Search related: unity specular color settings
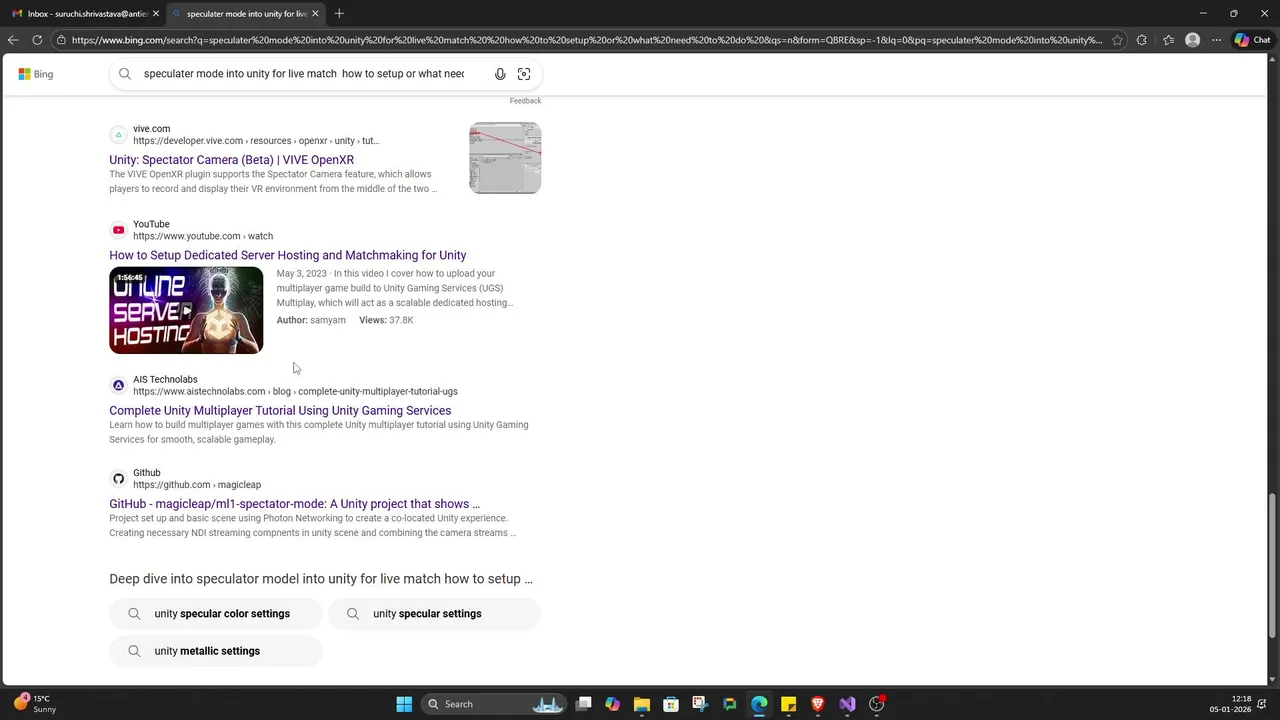 coord(216,614)
